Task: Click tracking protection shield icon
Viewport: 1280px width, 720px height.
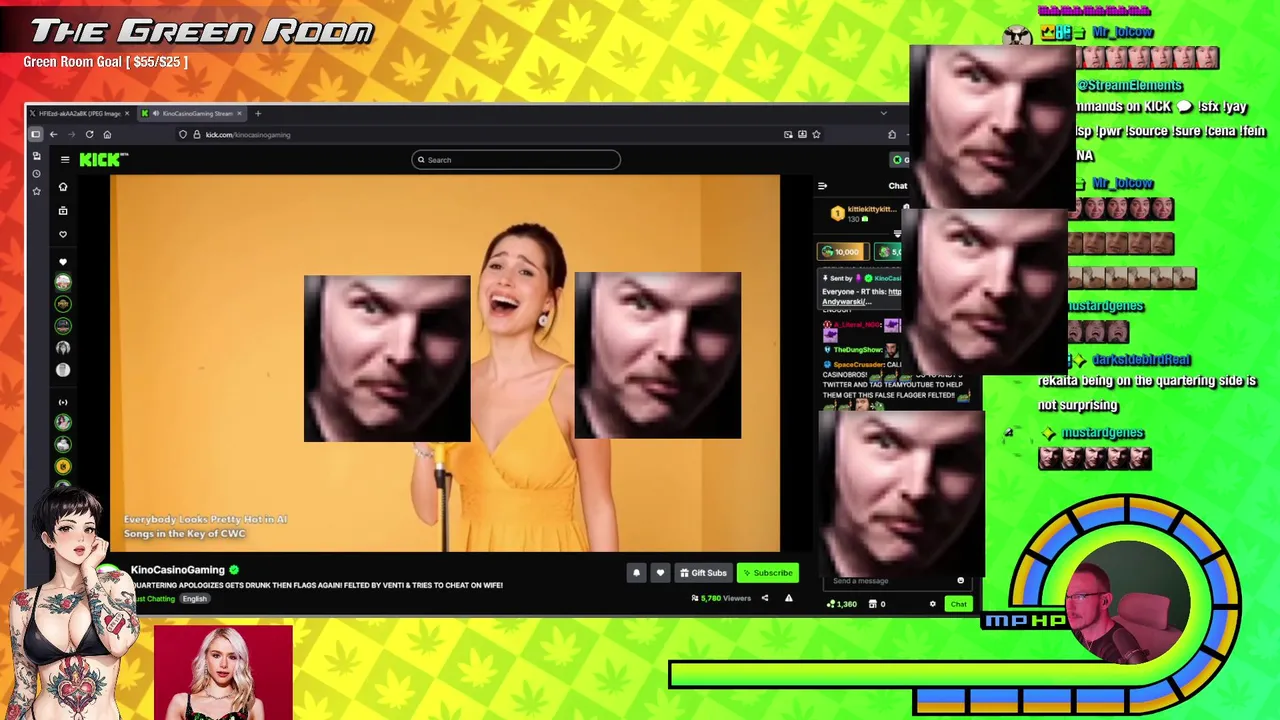Action: click(x=183, y=134)
